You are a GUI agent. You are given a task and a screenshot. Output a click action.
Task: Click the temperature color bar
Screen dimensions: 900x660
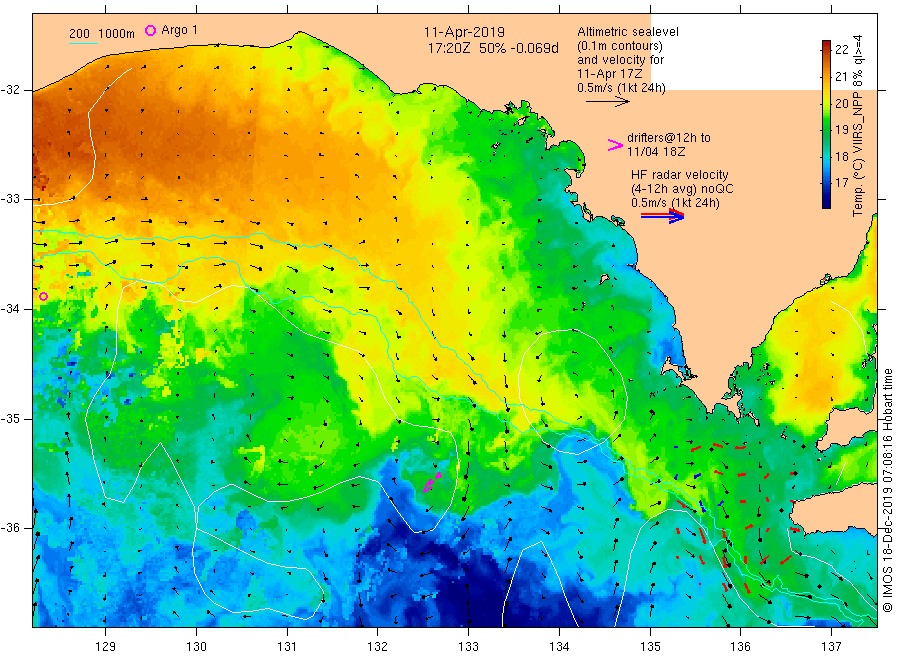827,124
